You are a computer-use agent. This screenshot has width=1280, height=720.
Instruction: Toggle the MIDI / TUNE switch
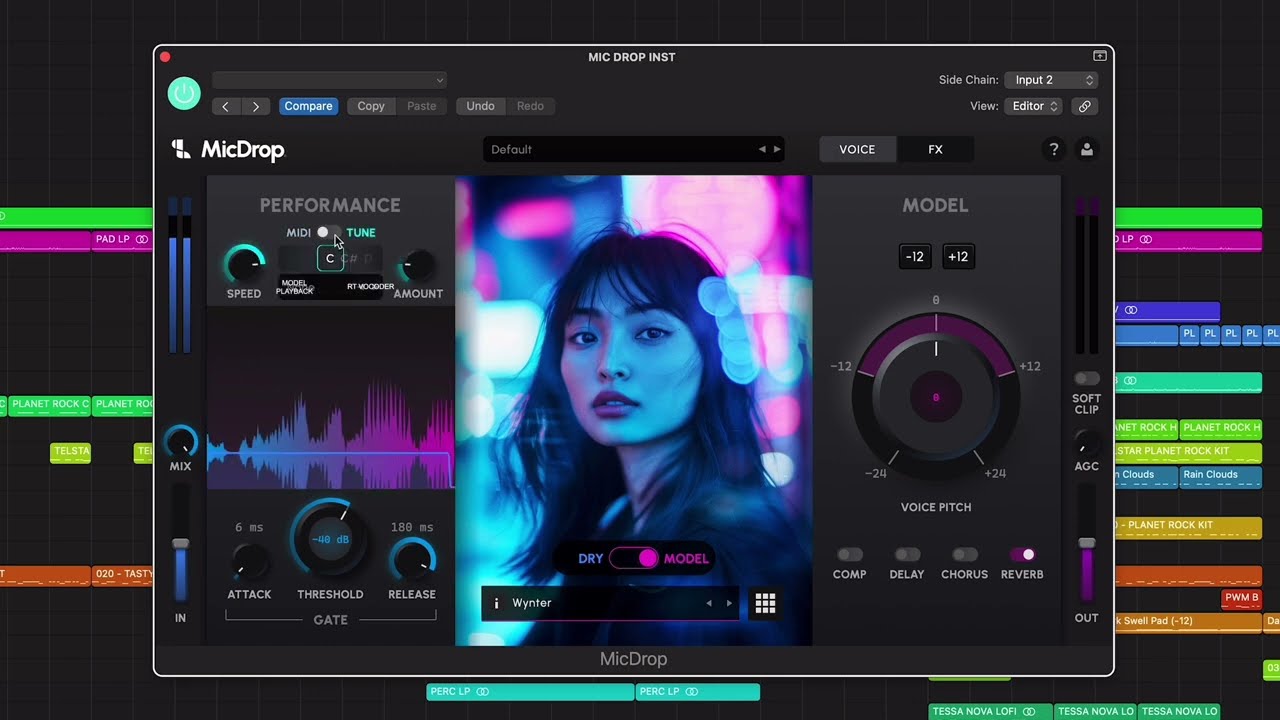328,232
